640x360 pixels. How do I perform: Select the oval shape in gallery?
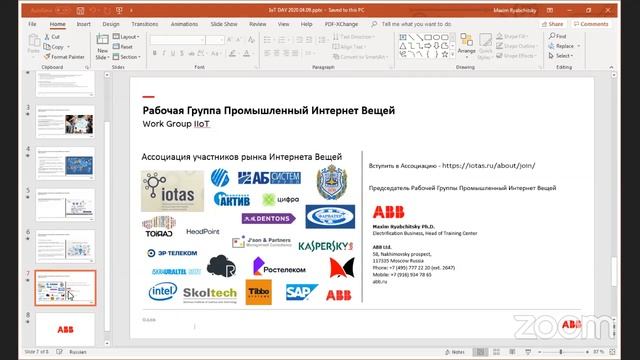(x=436, y=37)
